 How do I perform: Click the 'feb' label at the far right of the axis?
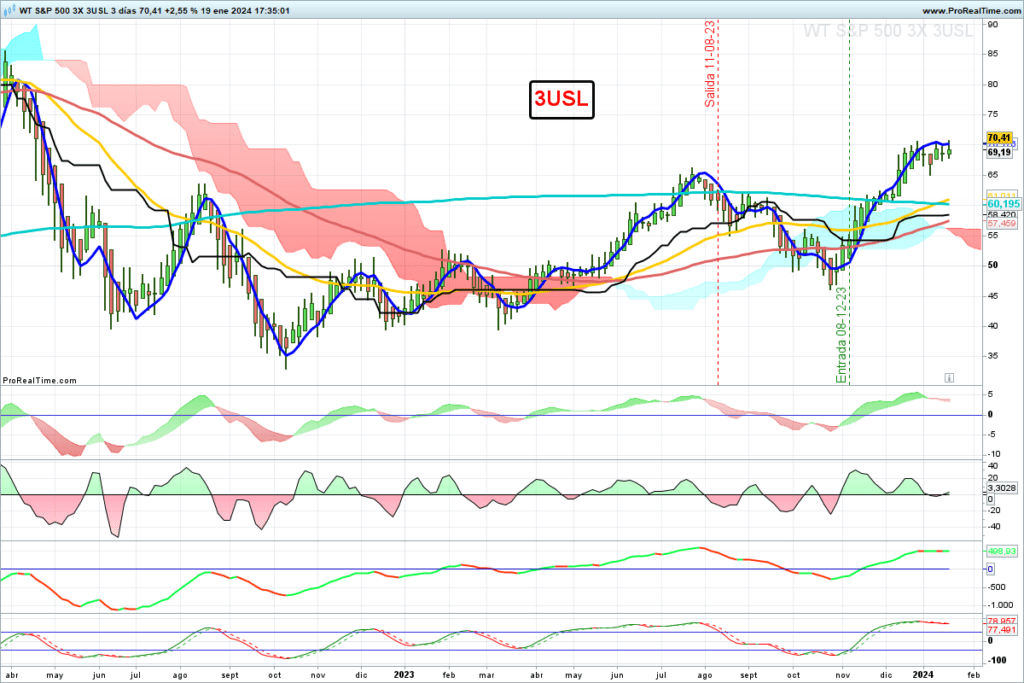[x=973, y=675]
